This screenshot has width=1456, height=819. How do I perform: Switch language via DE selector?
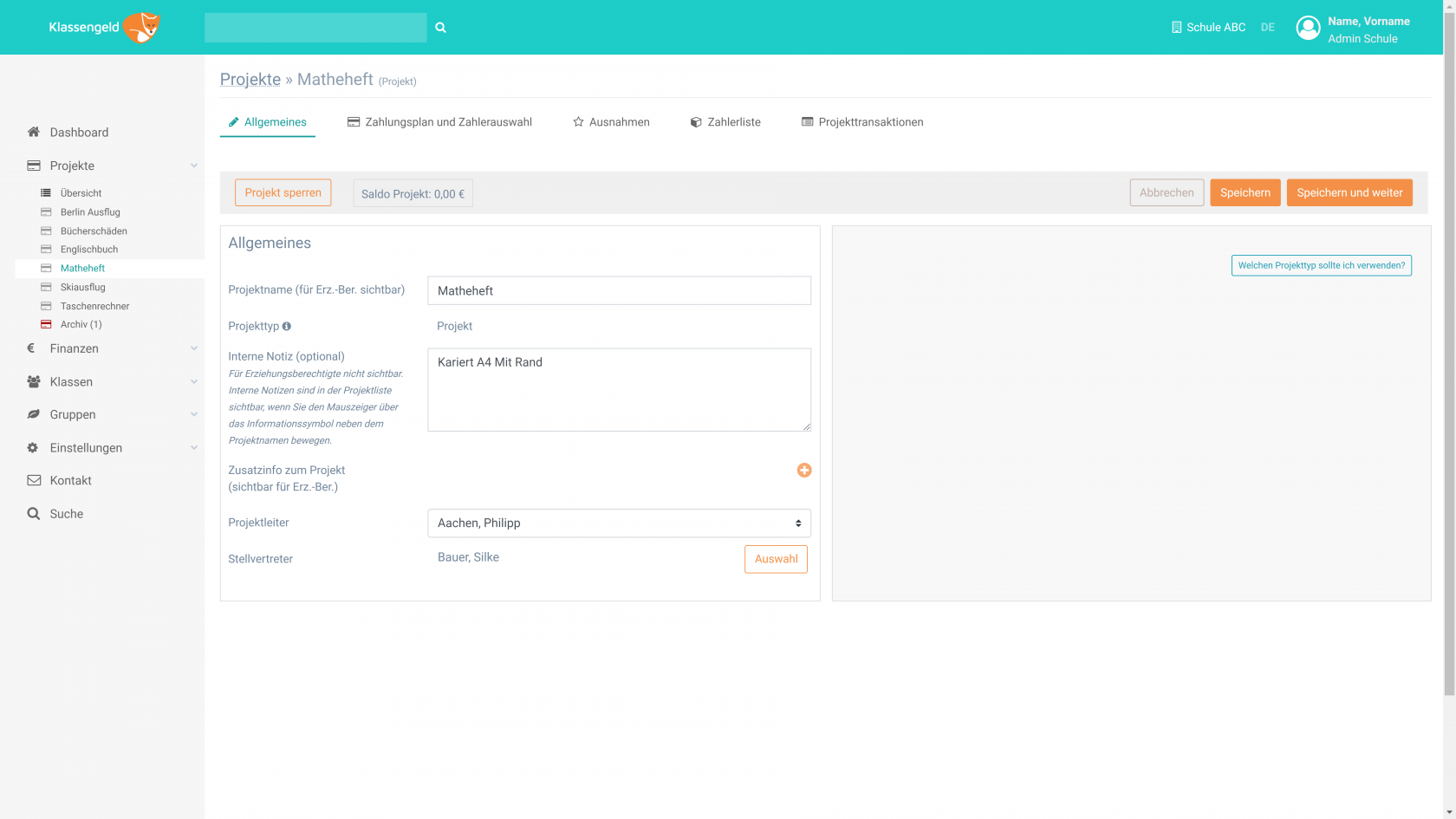click(1267, 28)
